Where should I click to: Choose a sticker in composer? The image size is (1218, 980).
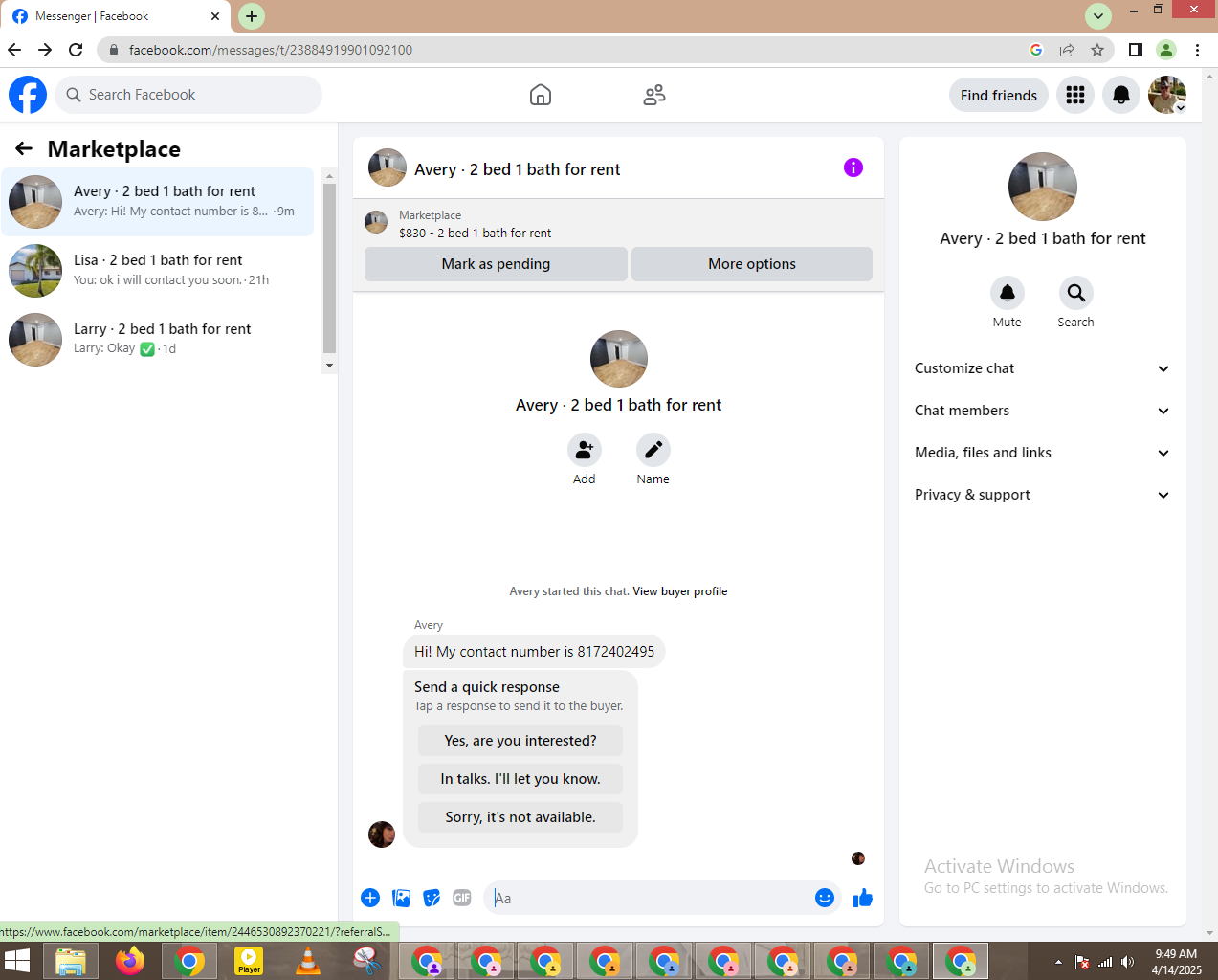pyautogui.click(x=432, y=898)
